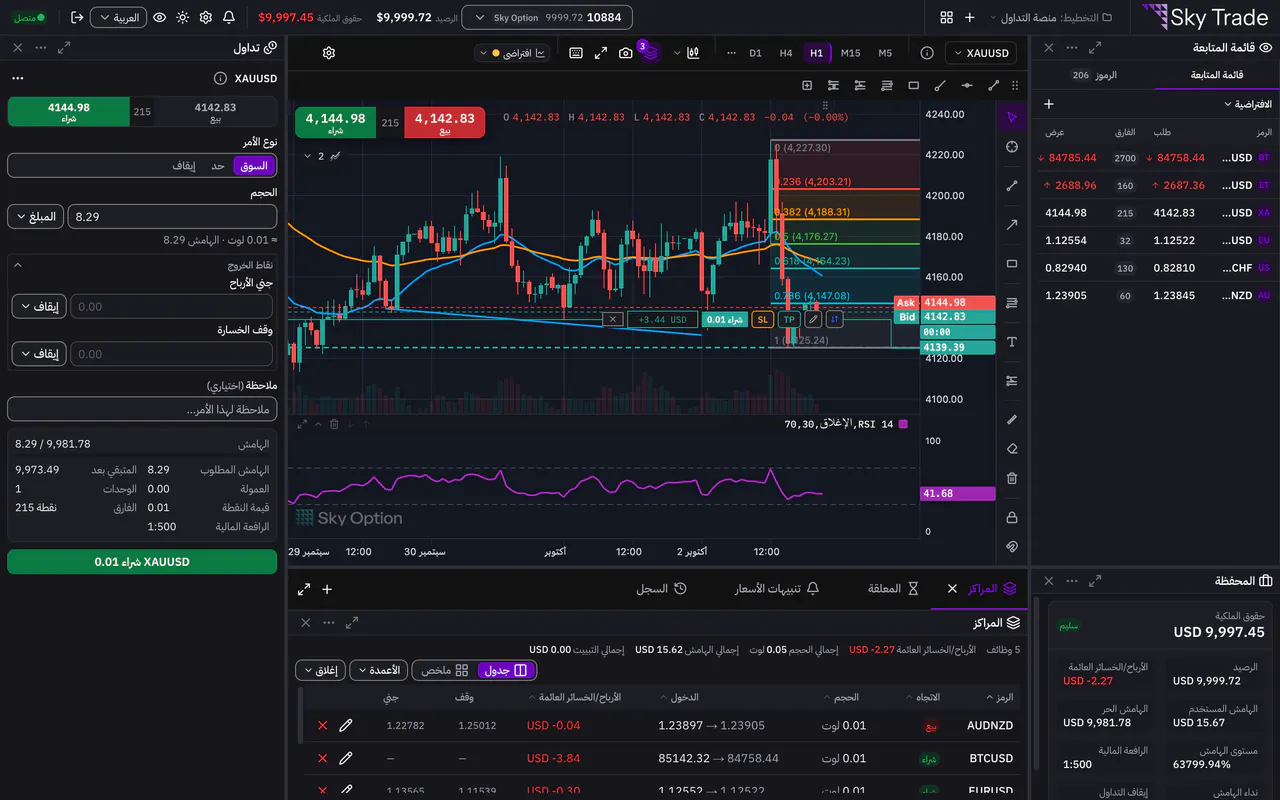This screenshot has width=1280, height=800.
Task: Switch positions view to جدول table
Action: 506,670
